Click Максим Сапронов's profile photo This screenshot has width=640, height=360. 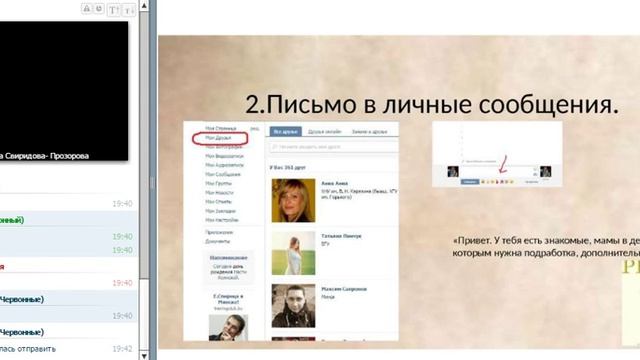click(x=293, y=306)
